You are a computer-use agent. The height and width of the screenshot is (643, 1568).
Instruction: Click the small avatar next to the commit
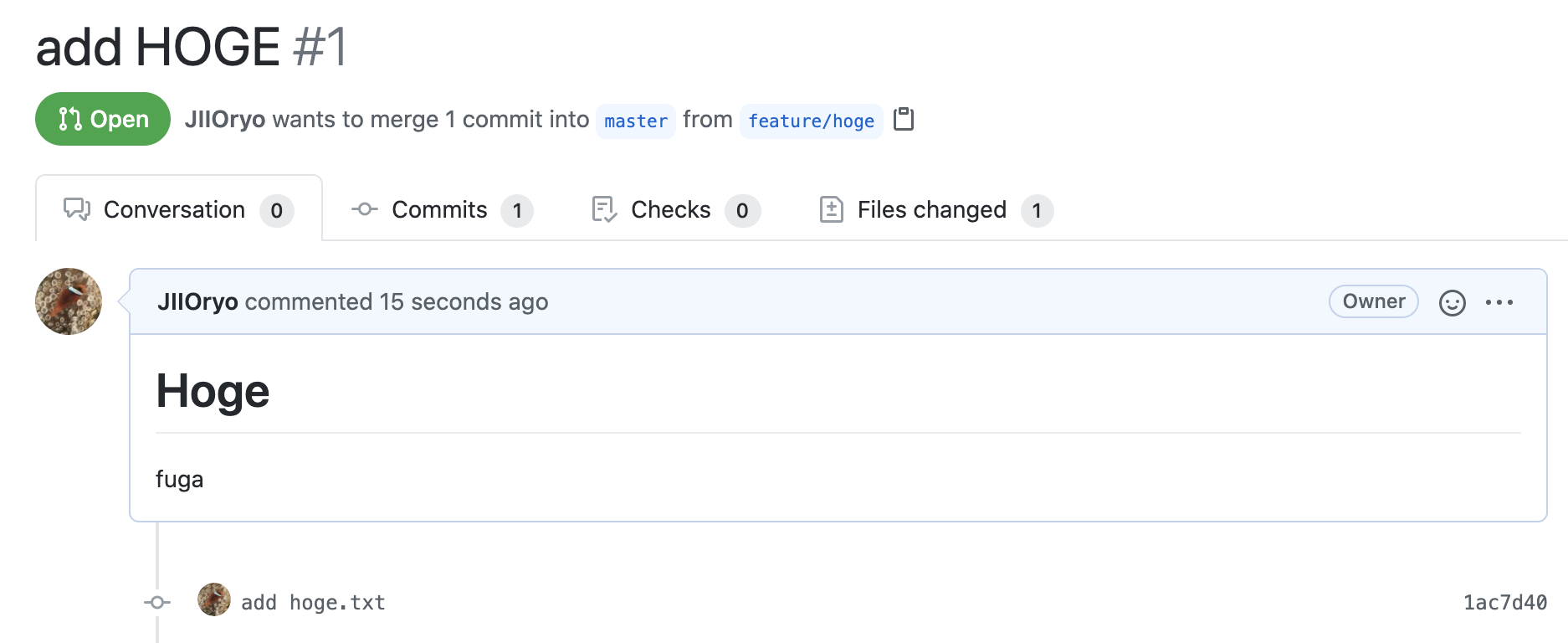coord(214,599)
